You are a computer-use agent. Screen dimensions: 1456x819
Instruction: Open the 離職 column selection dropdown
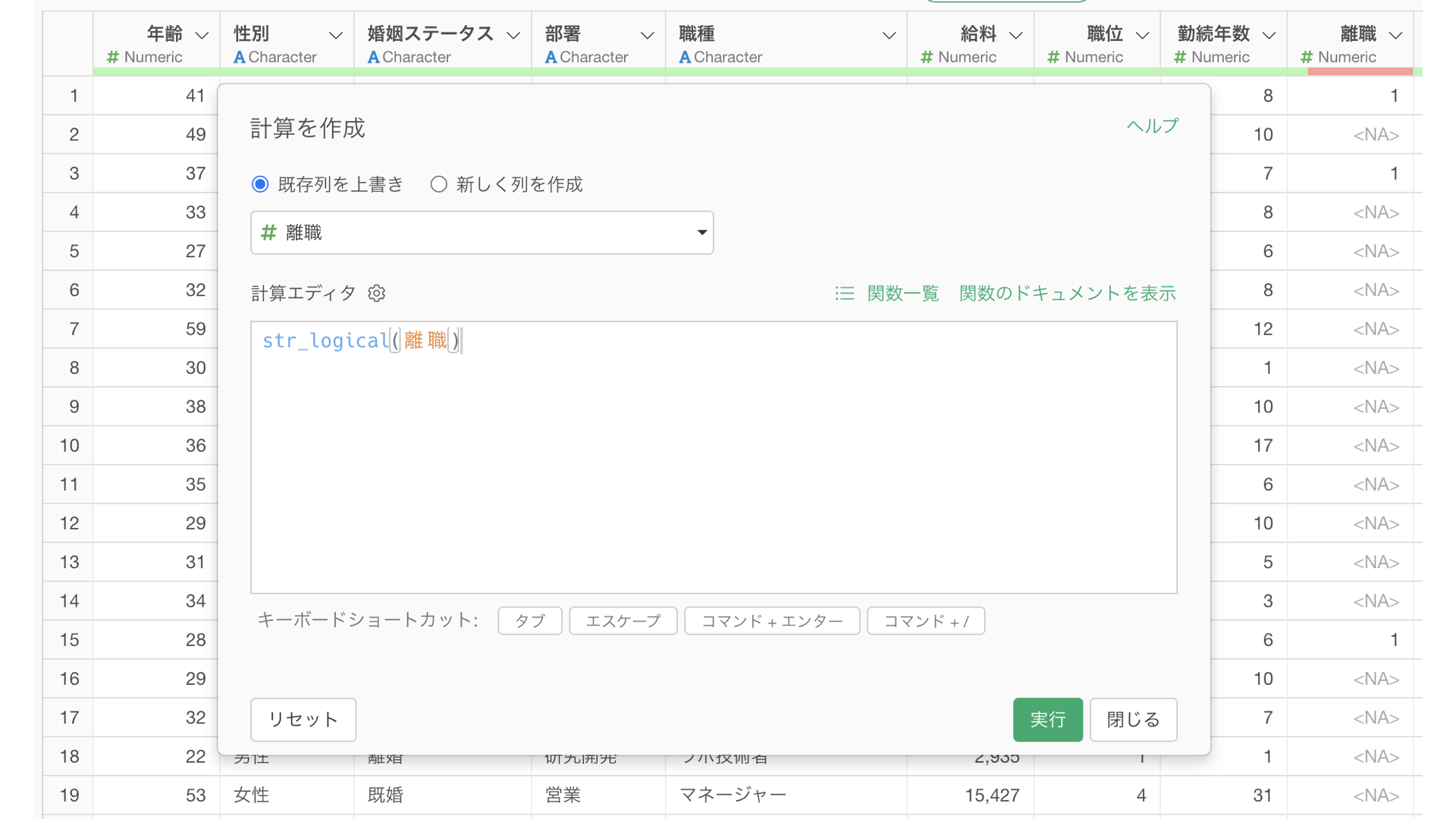(701, 233)
